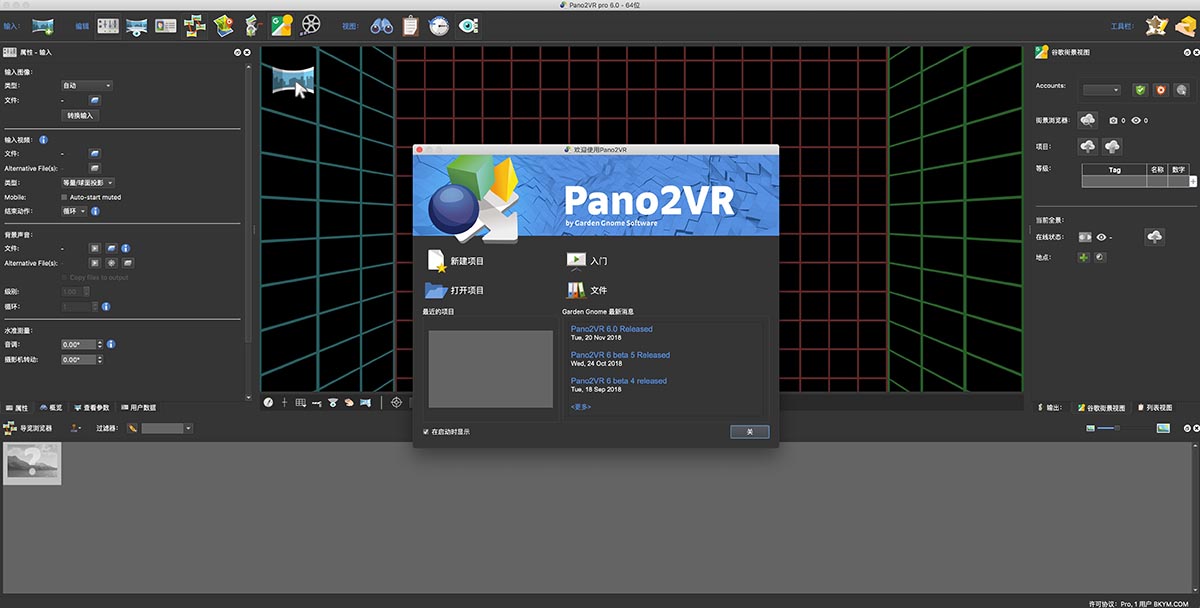This screenshot has height=608, width=1200.
Task: Click the New Project document icon
Action: (437, 261)
